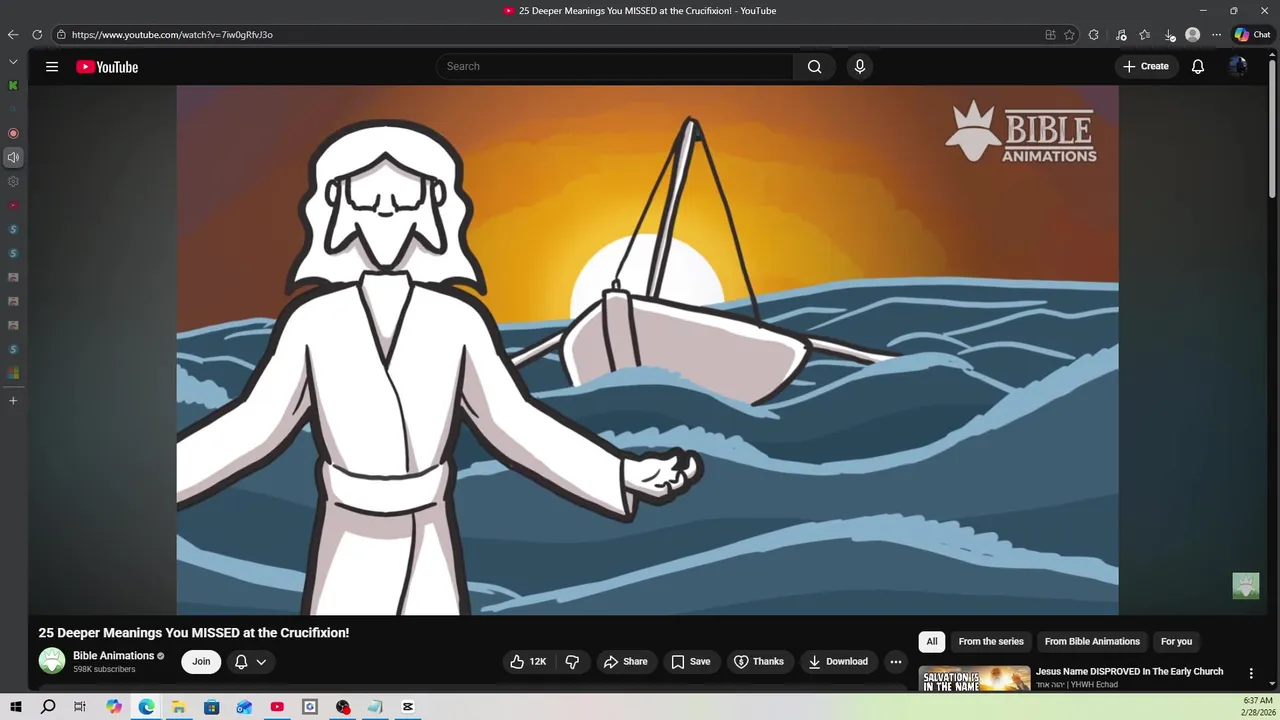Click the Bible Animations subscribe watermark overlay
Screen dimensions: 1280x720
tap(1245, 586)
